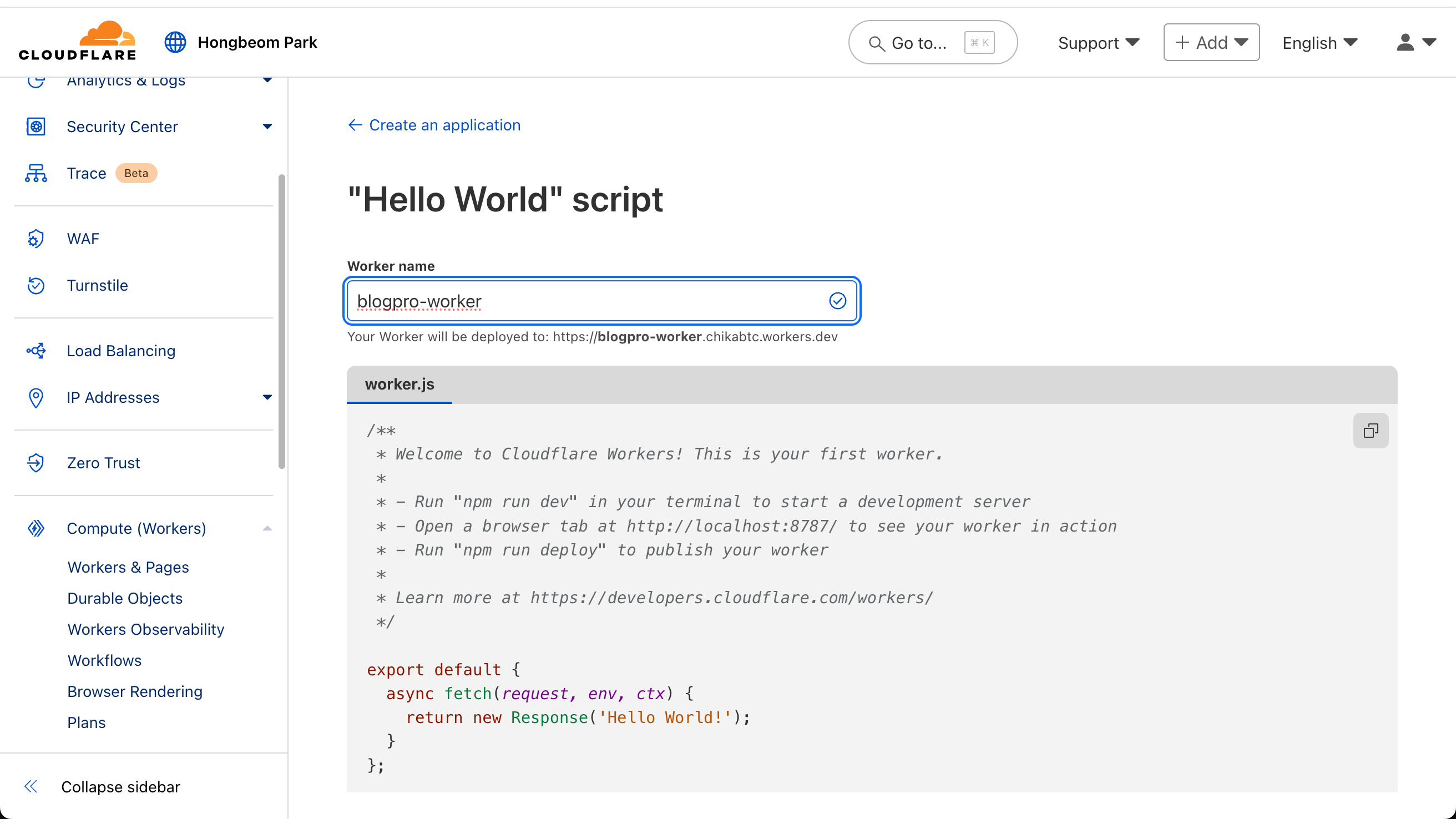Click the back arrow icon
The width and height of the screenshot is (1456, 819).
pyautogui.click(x=355, y=125)
